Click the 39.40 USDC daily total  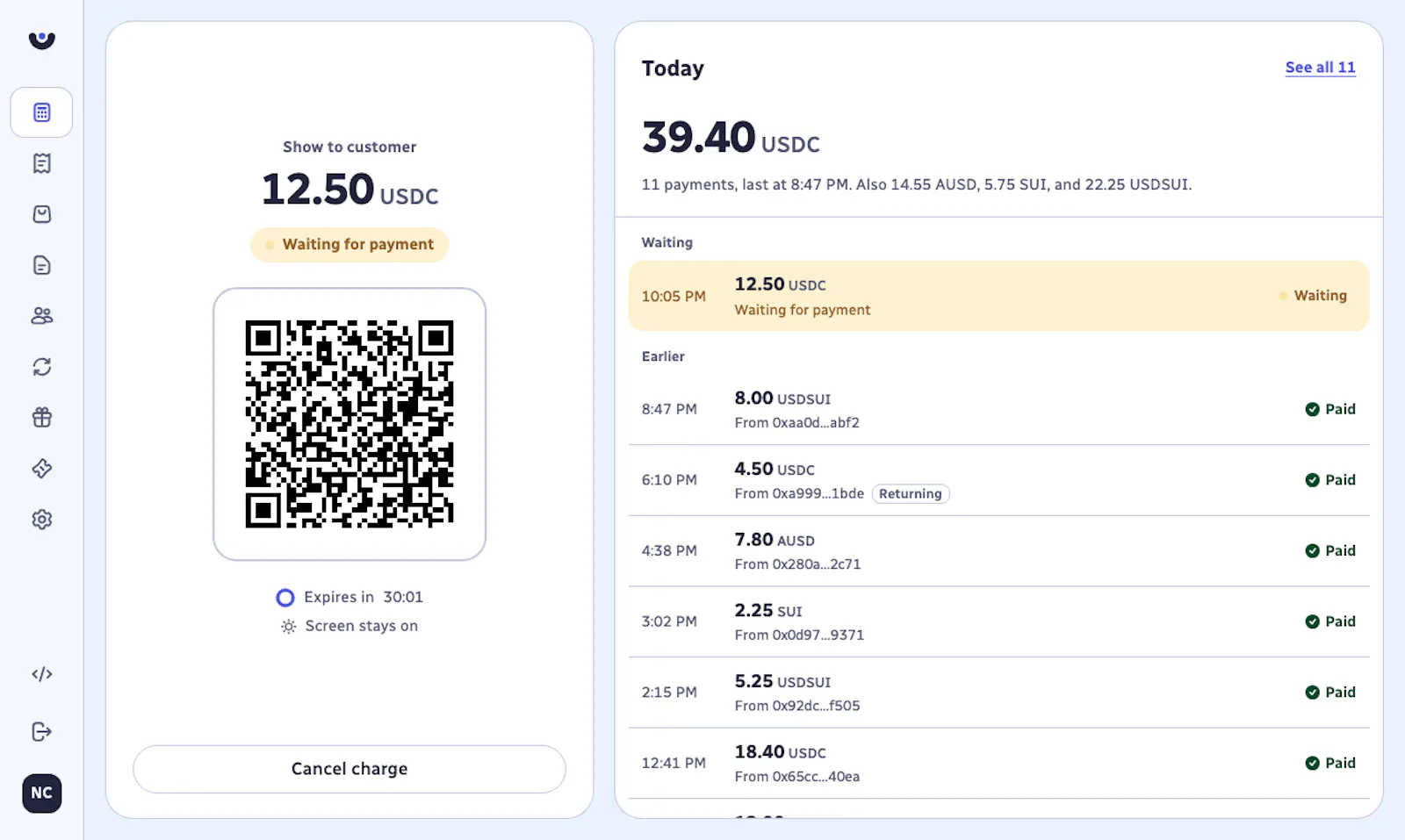click(x=731, y=138)
